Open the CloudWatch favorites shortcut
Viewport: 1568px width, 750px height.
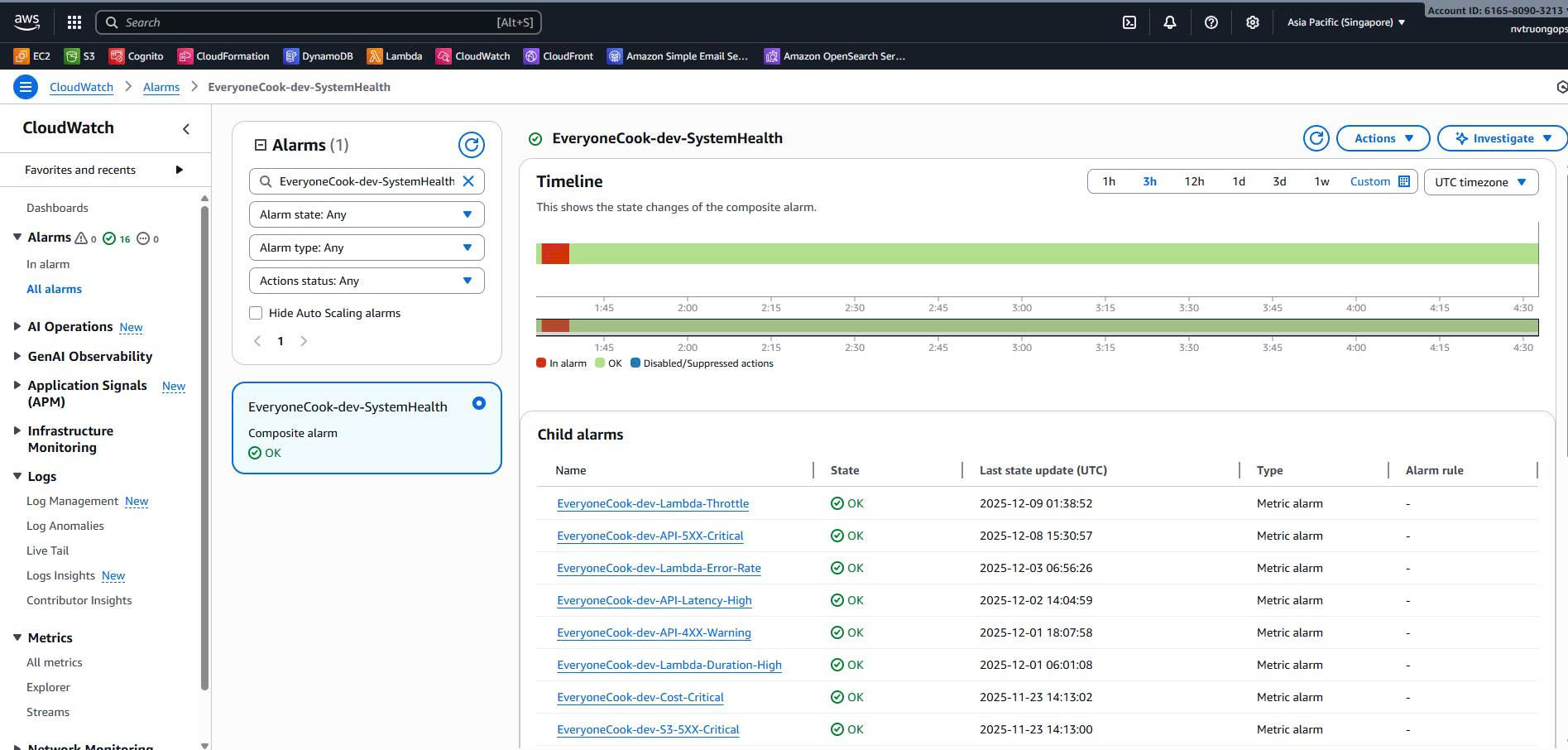(473, 56)
